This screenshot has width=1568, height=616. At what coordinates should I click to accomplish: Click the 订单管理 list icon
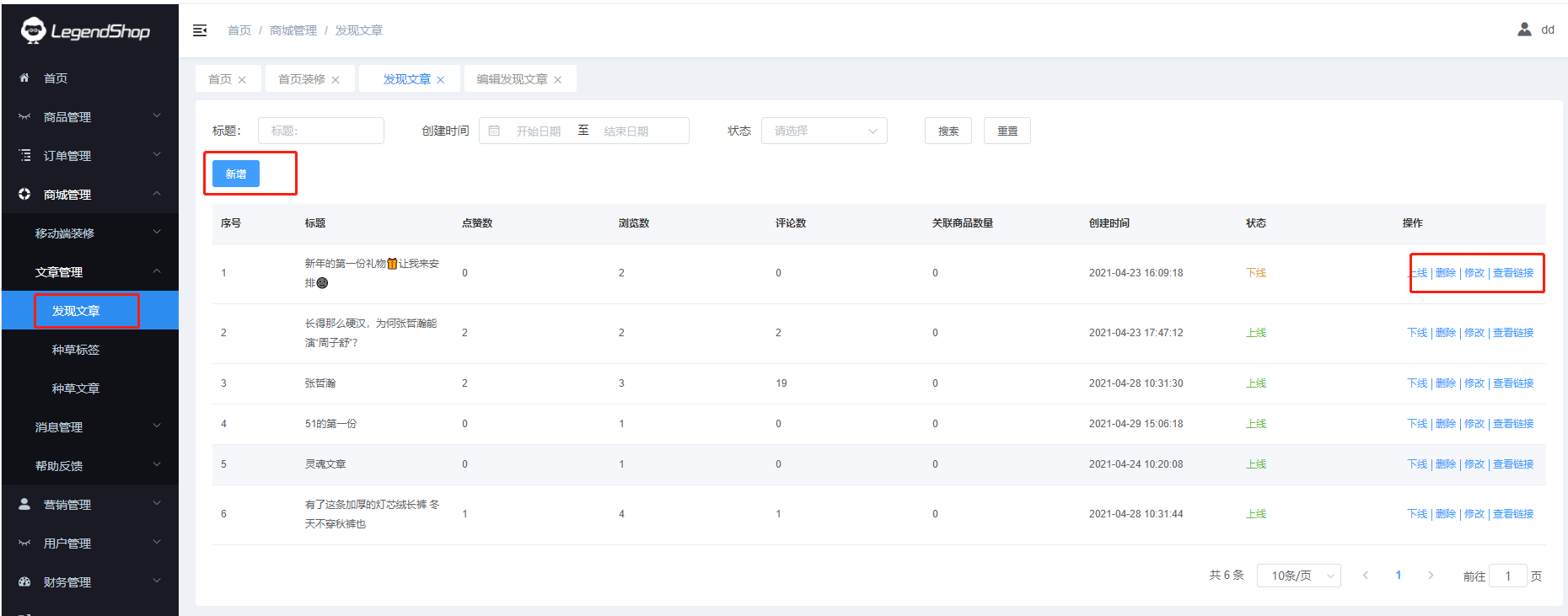pyautogui.click(x=24, y=155)
